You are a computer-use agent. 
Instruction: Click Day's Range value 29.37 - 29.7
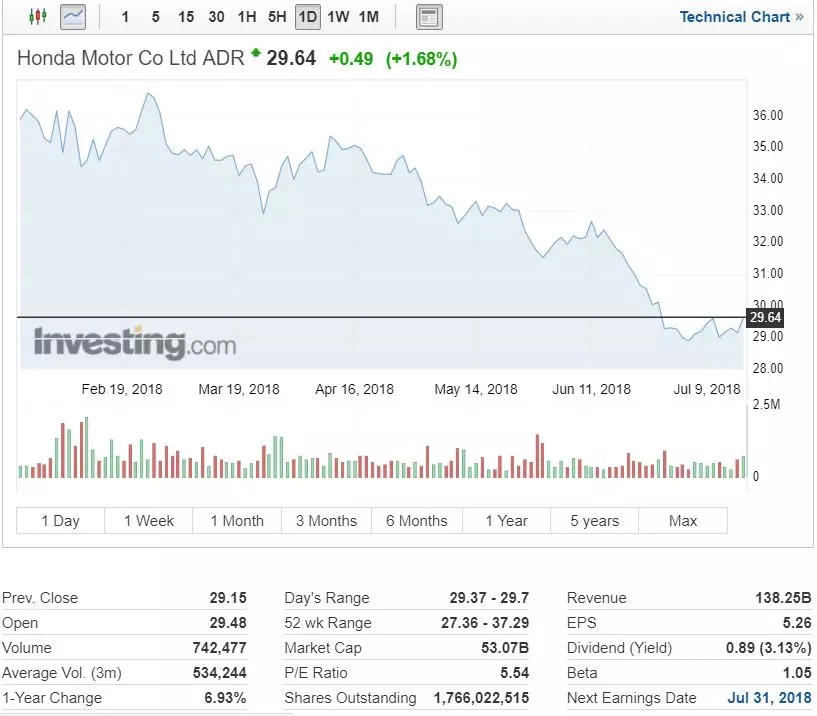(x=489, y=598)
